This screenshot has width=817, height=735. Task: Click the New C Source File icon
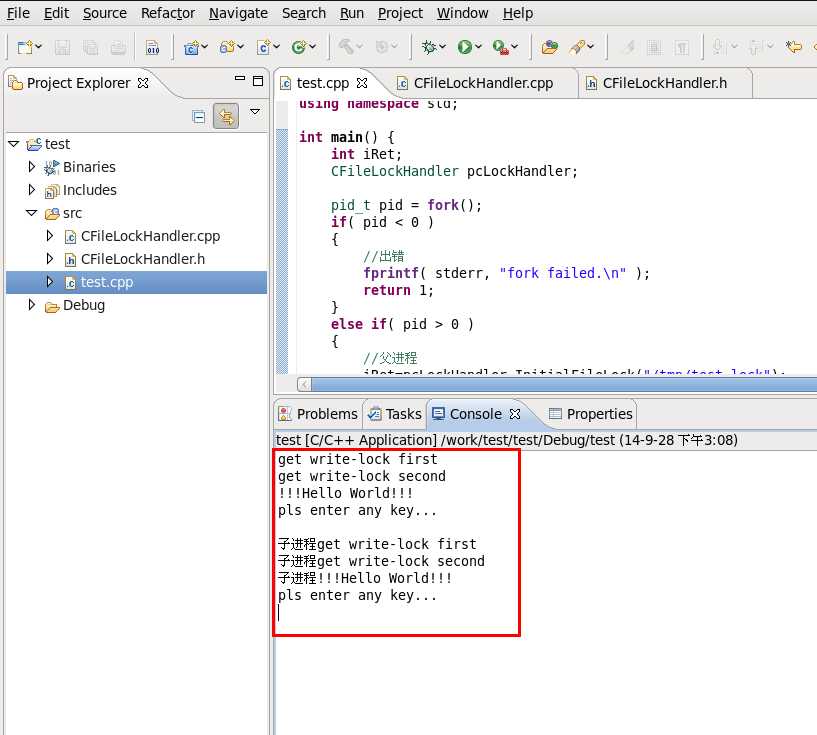(x=264, y=47)
